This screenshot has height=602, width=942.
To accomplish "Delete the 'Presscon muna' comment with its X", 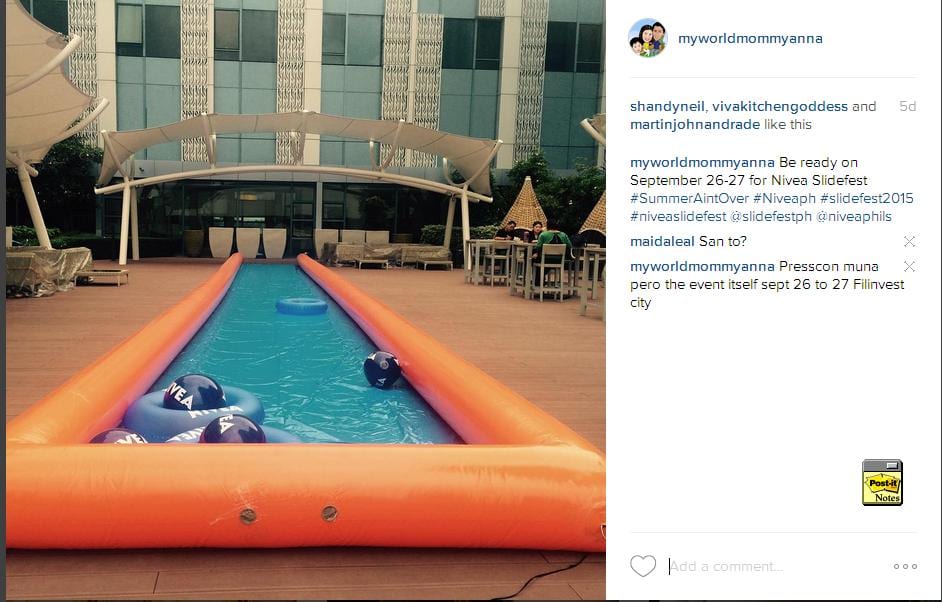I will point(910,266).
